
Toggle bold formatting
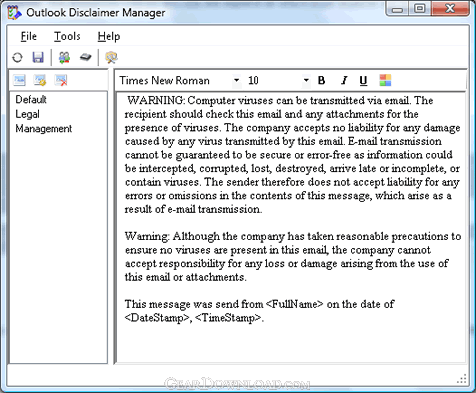[x=321, y=80]
